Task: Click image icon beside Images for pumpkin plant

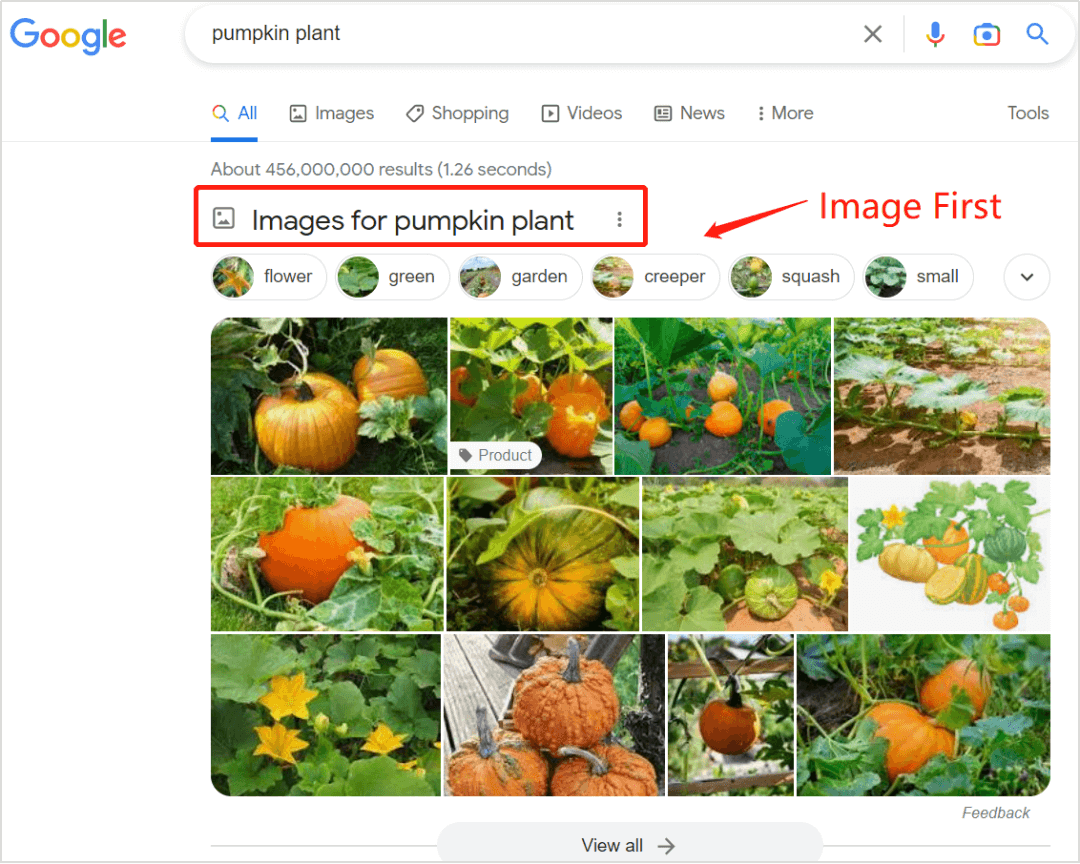Action: tap(224, 218)
